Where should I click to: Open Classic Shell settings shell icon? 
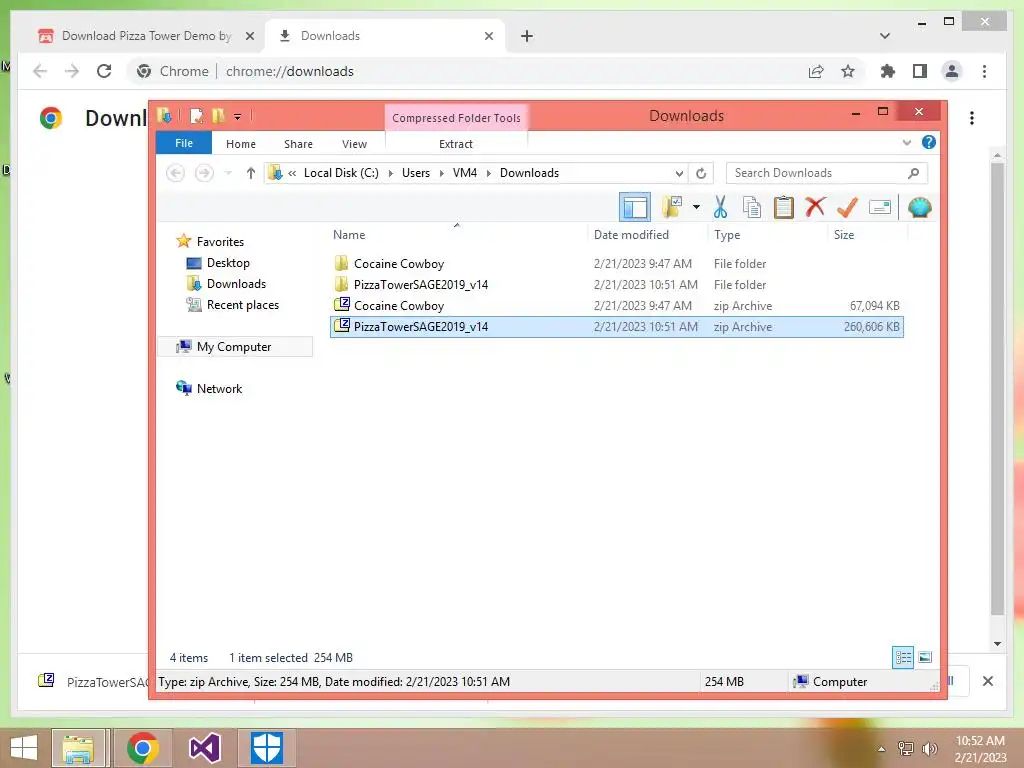[920, 208]
